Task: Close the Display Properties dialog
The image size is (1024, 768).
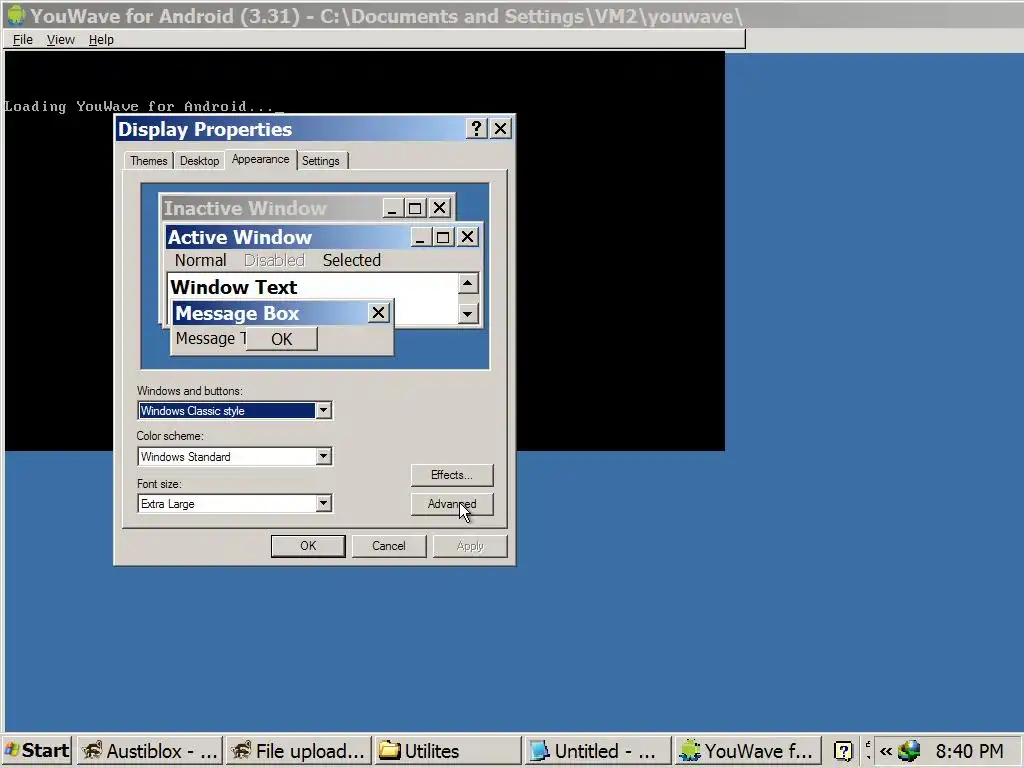Action: [500, 129]
